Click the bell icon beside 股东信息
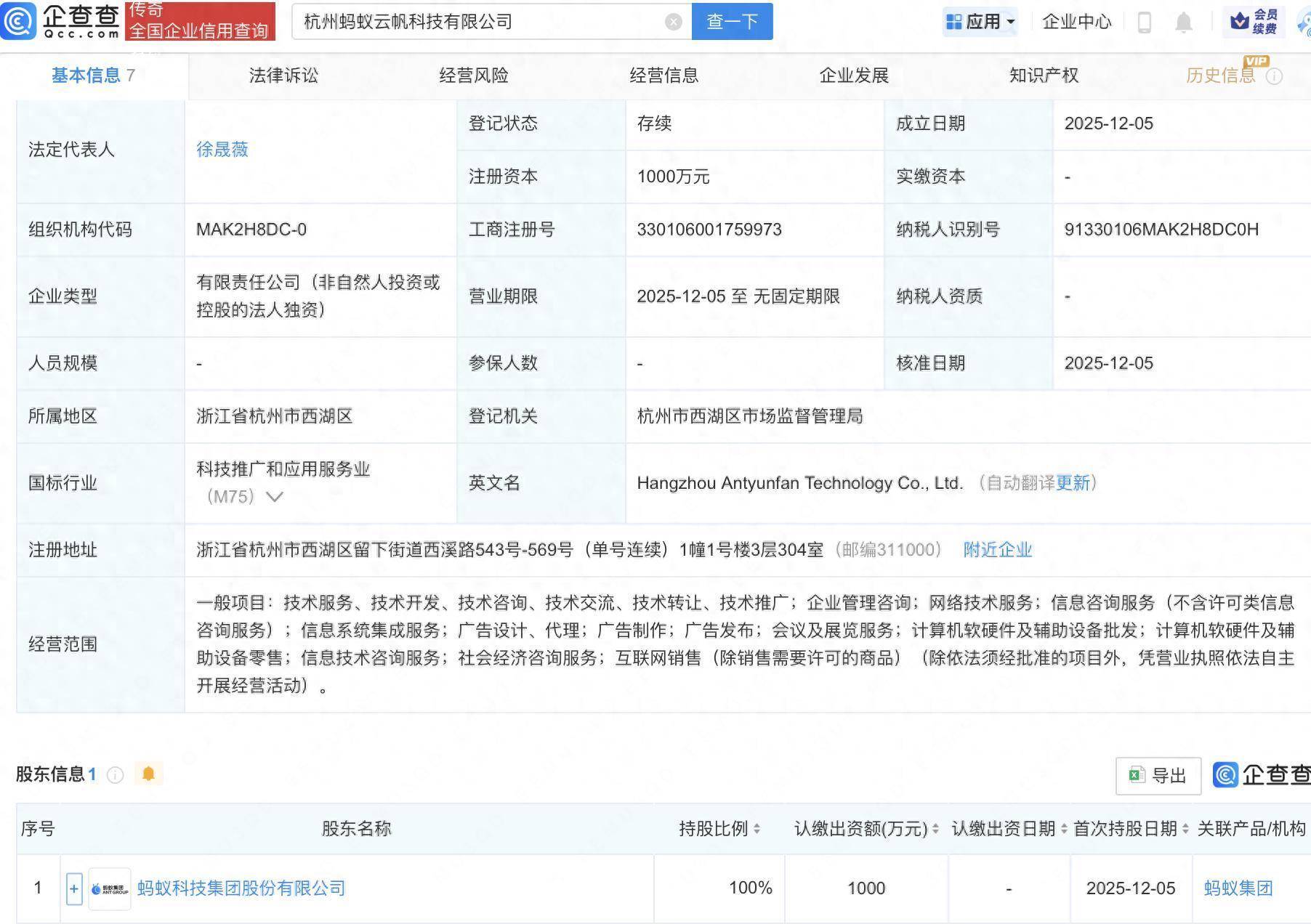This screenshot has width=1311, height=924. coord(150,774)
